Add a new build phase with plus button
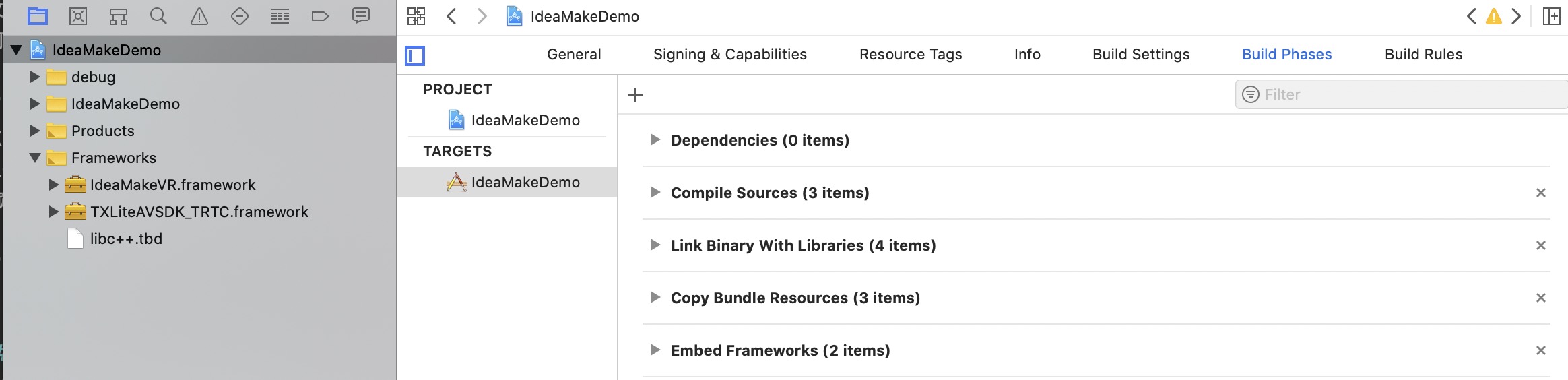 coord(635,95)
